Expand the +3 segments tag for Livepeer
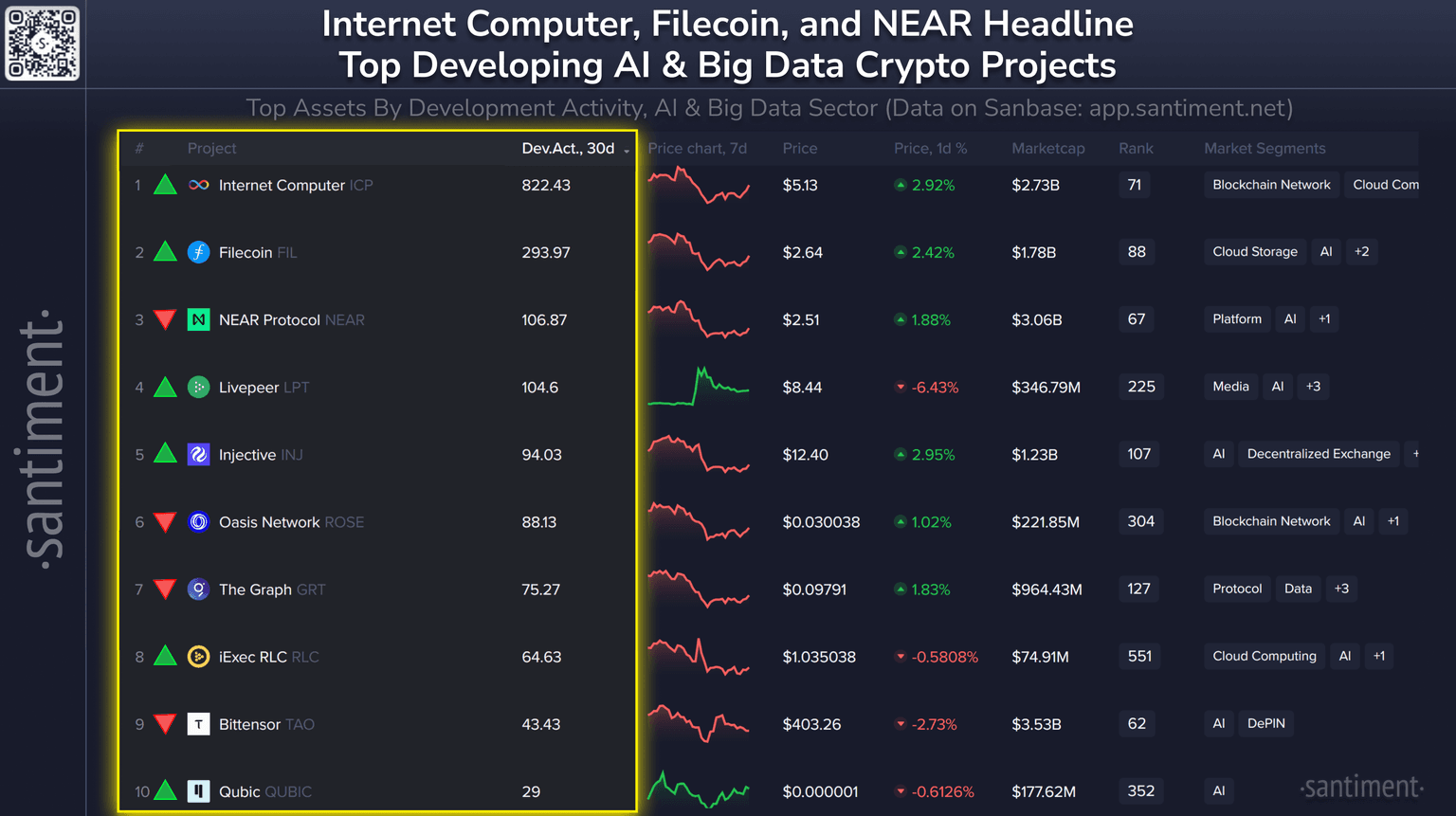The image size is (1456, 816). [1313, 387]
